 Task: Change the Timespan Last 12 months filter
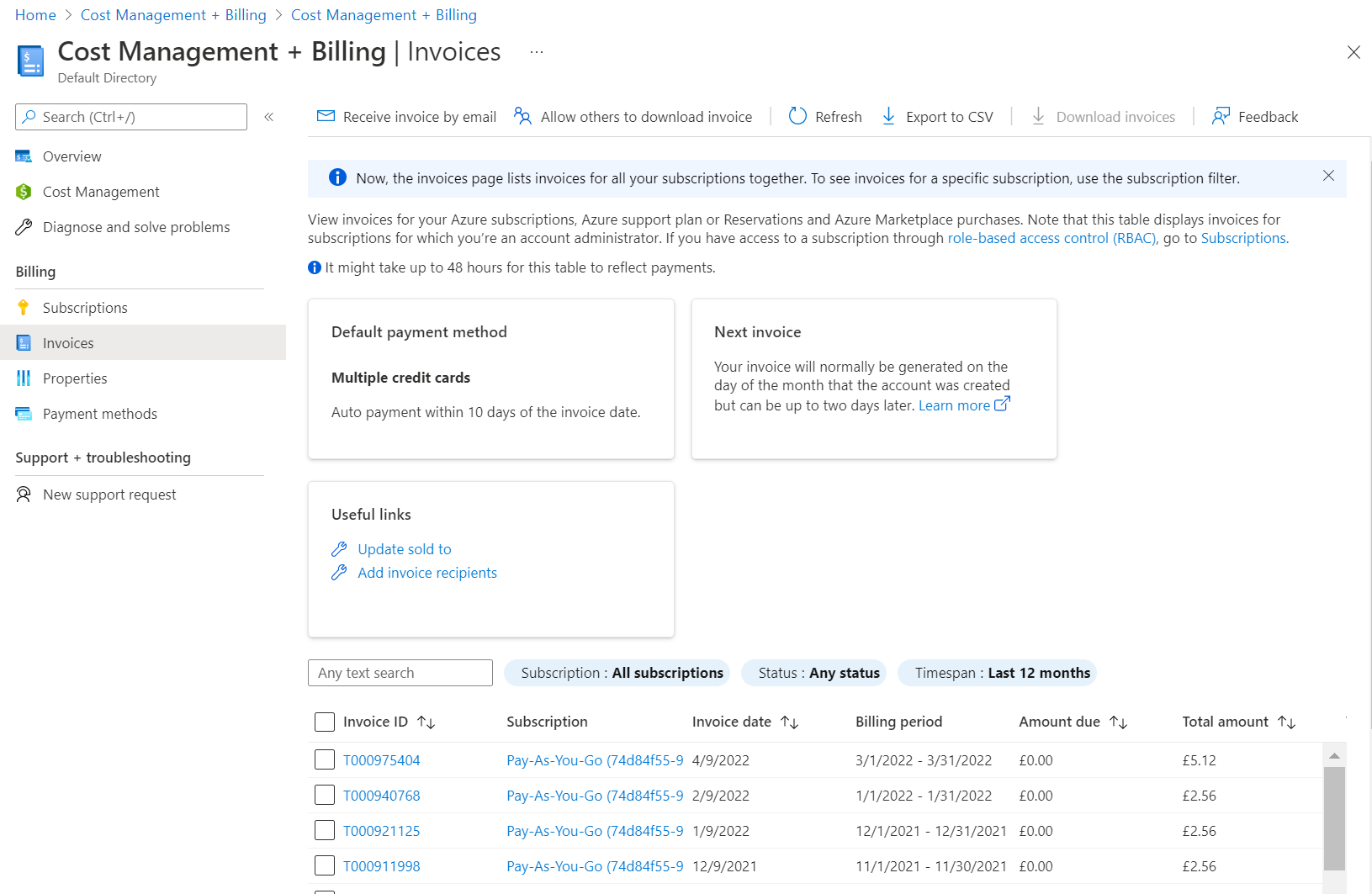997,673
